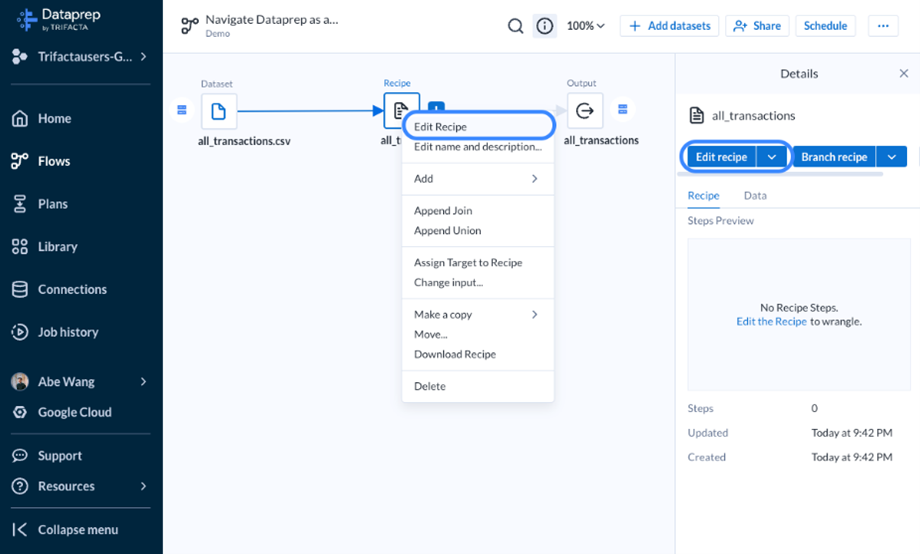Image resolution: width=920 pixels, height=554 pixels.
Task: Choose Edit name and description...
Action: coord(478,147)
